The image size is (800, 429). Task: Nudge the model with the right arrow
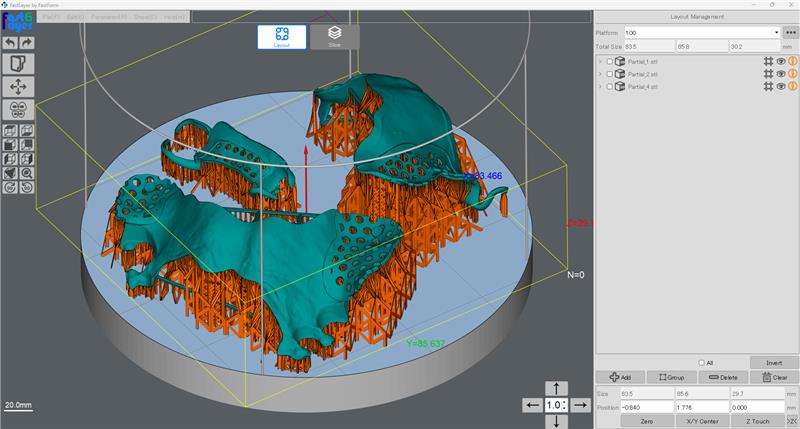(581, 405)
